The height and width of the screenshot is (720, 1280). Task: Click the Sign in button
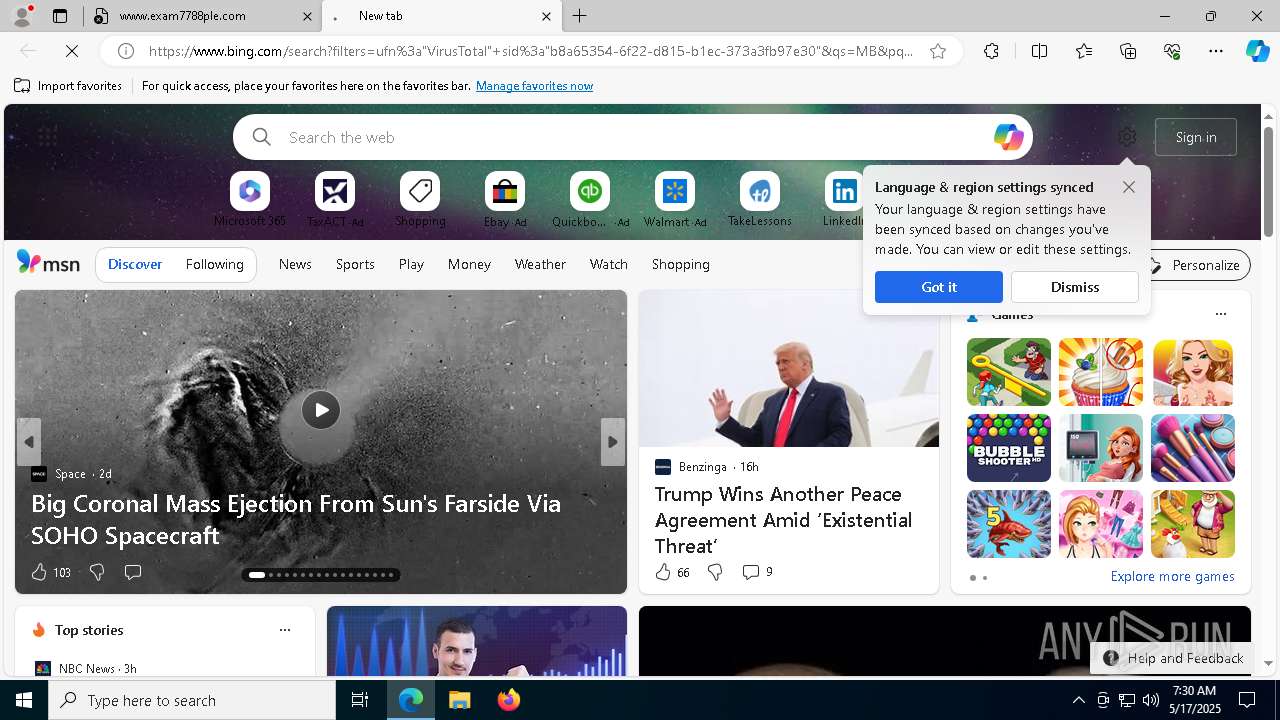[x=1196, y=137]
